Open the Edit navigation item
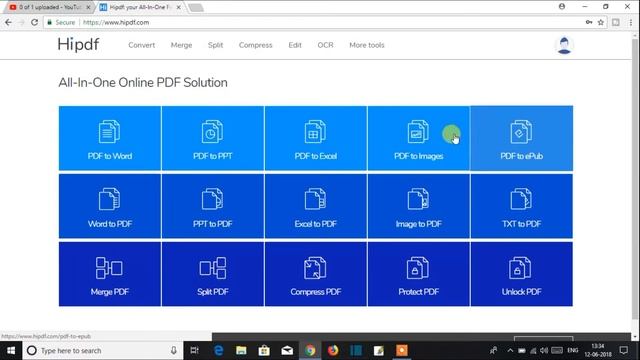 tap(295, 45)
